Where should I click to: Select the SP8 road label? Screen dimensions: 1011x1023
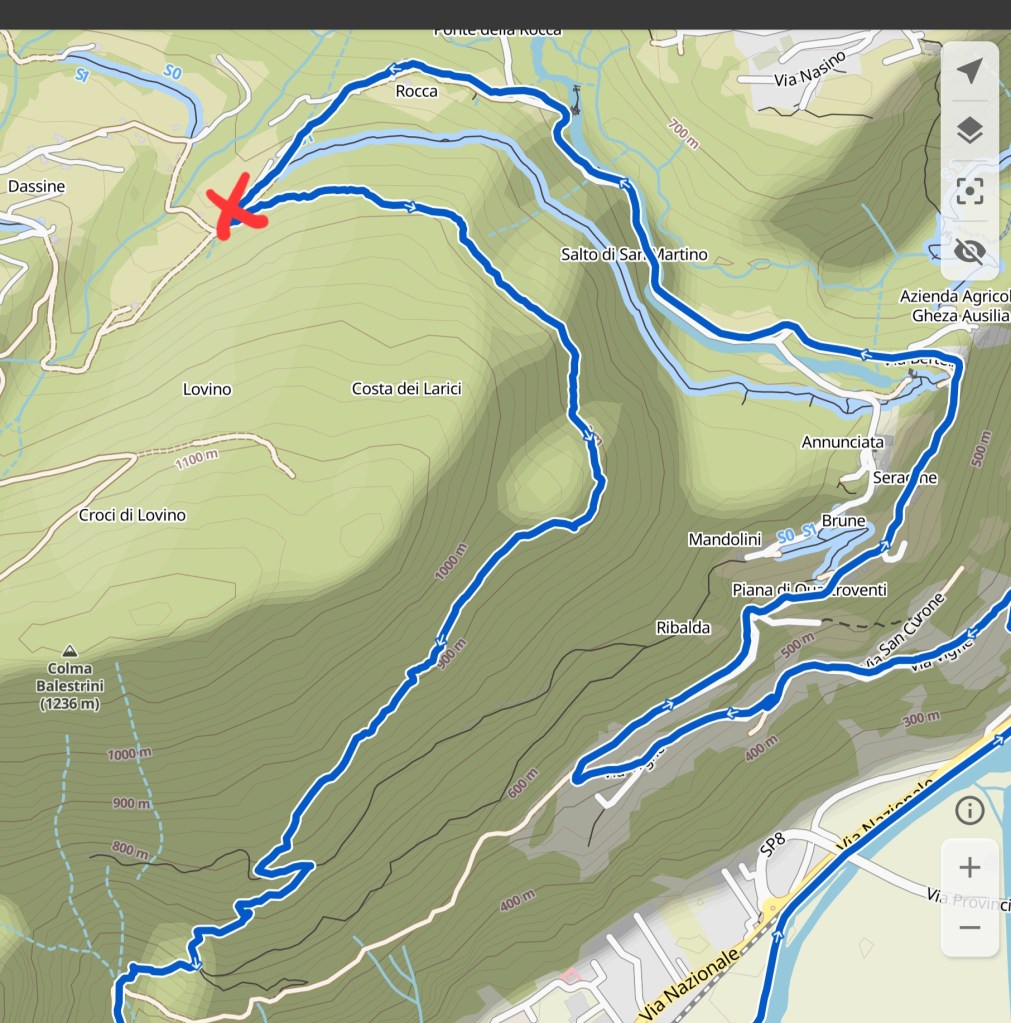click(x=772, y=844)
